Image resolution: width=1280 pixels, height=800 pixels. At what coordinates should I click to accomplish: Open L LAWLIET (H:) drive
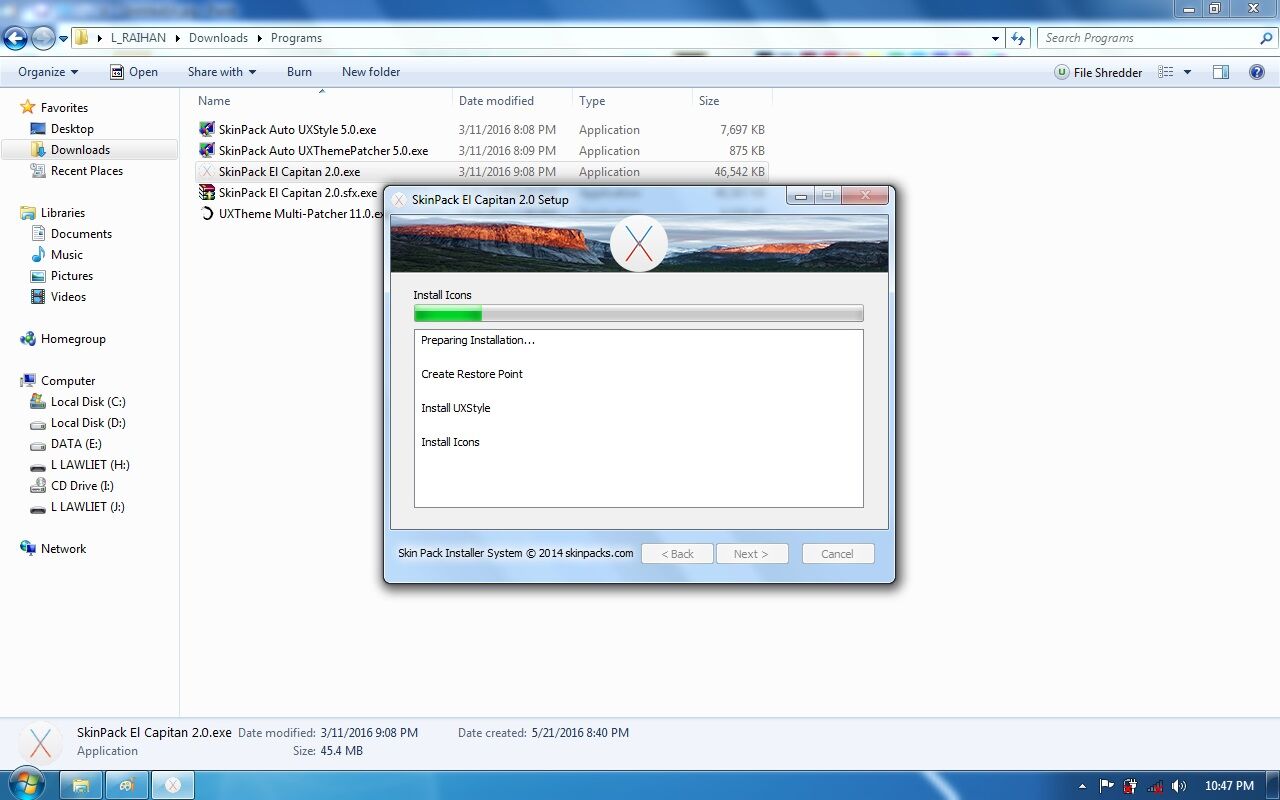click(x=90, y=465)
